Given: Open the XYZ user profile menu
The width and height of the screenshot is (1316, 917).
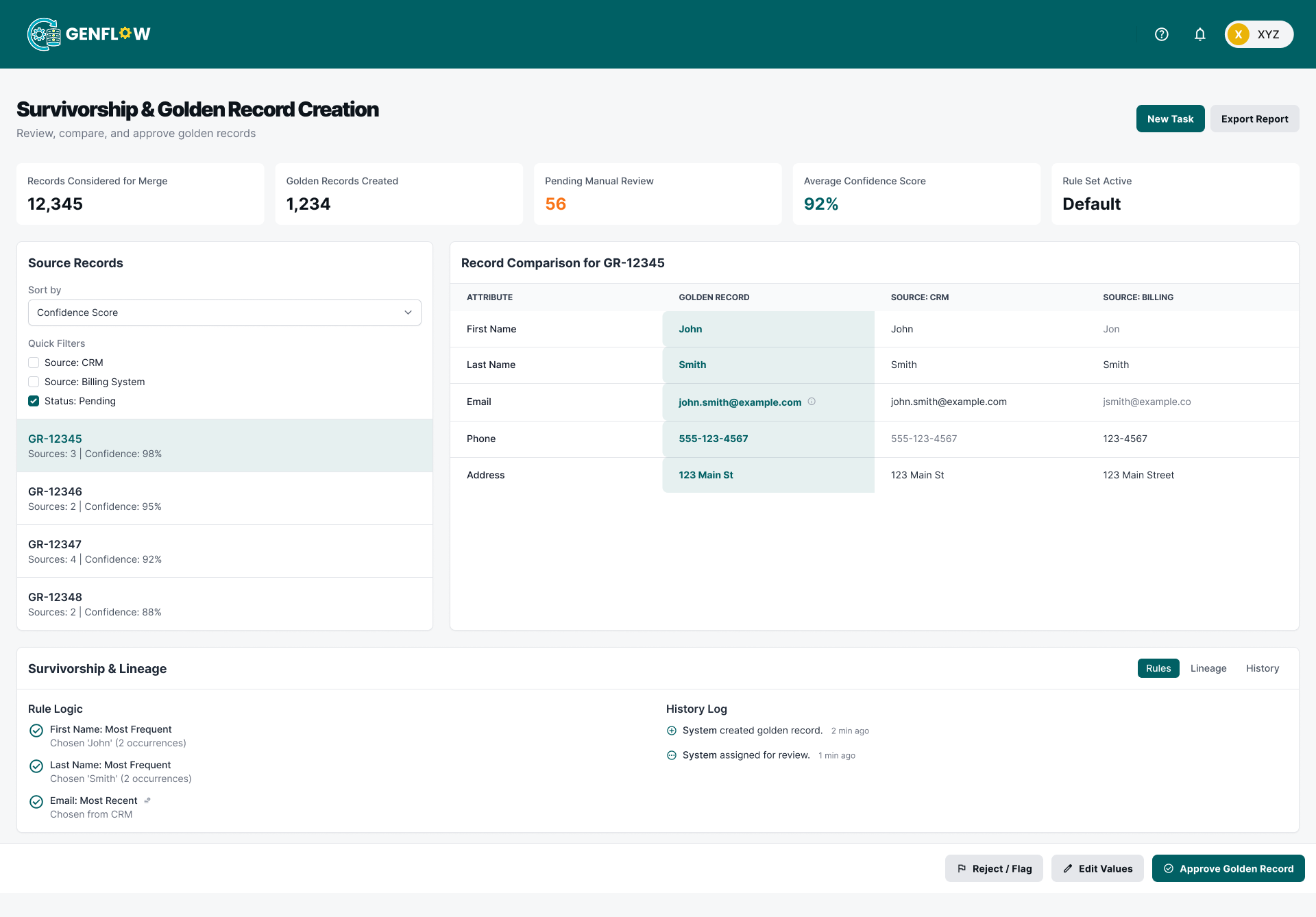Looking at the screenshot, I should [1259, 34].
